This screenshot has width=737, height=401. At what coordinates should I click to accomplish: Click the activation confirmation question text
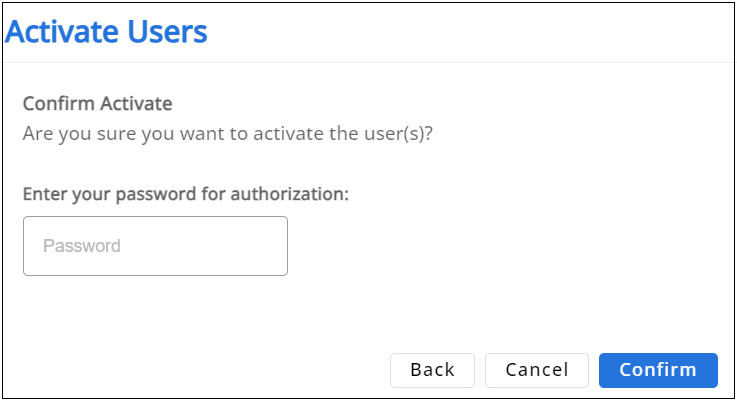point(227,134)
